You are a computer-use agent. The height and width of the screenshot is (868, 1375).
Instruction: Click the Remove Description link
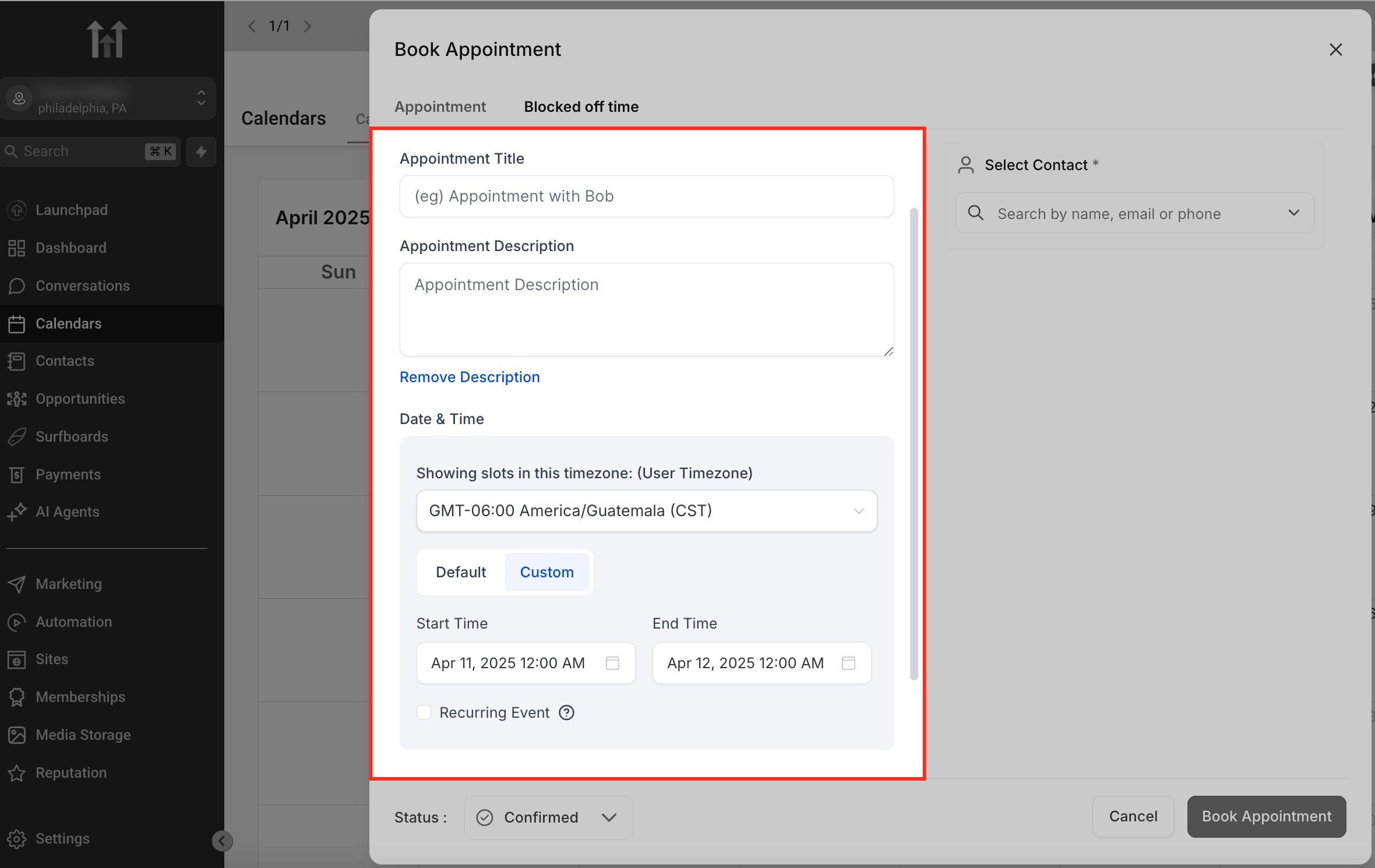470,377
